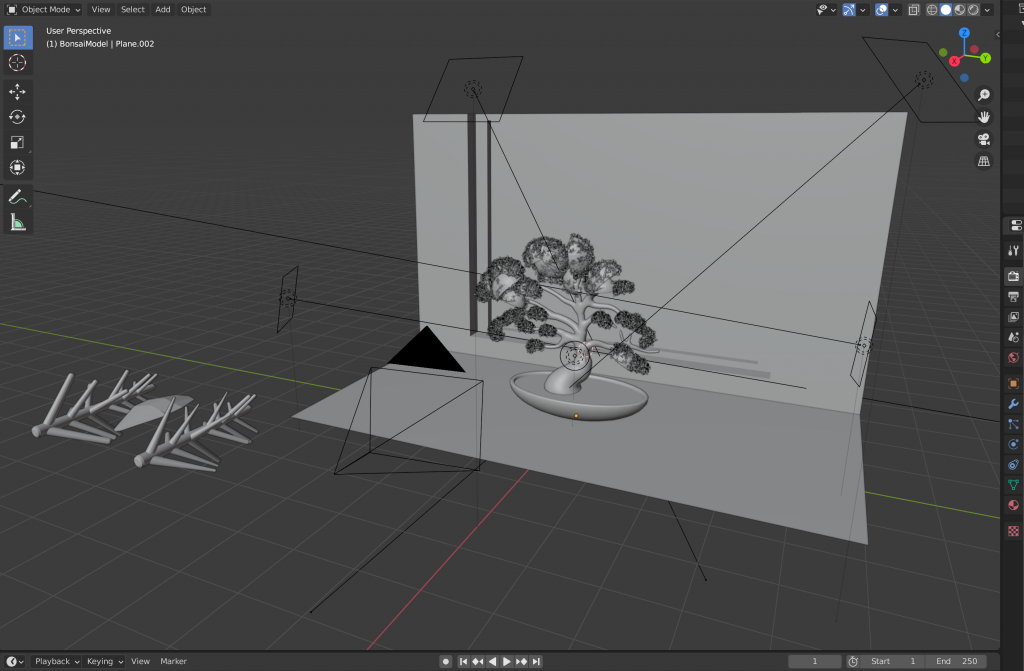Toggle preview range clock icon
This screenshot has width=1024, height=671.
(x=853, y=661)
